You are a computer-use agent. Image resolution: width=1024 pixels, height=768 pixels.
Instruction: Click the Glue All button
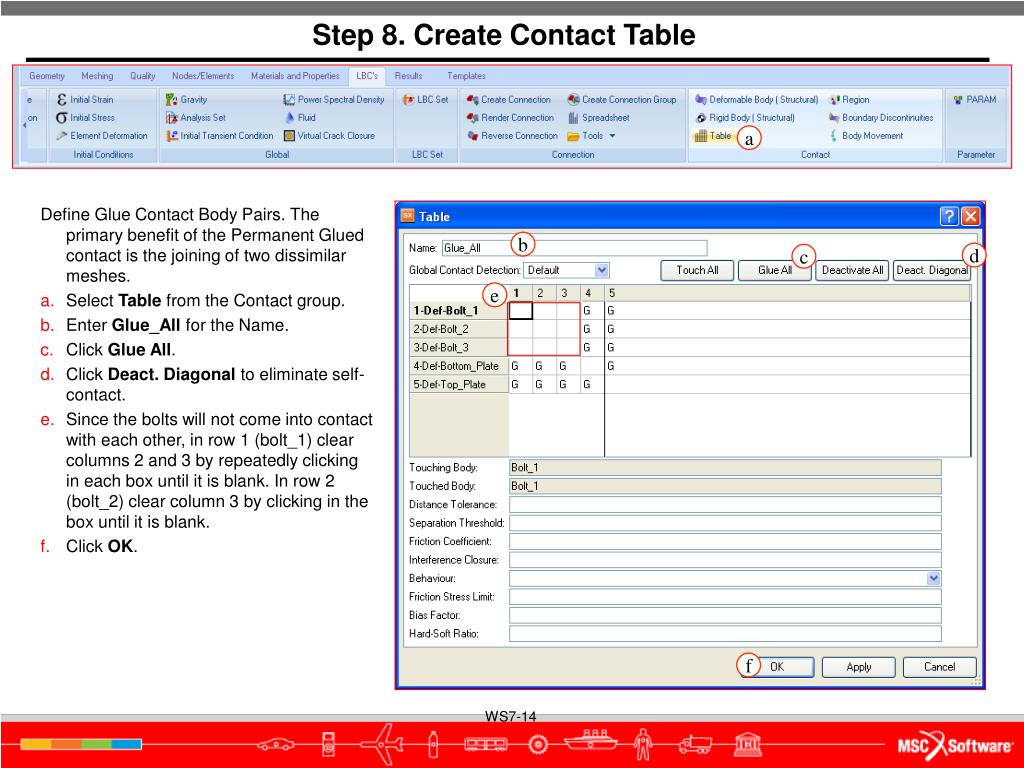coord(775,270)
